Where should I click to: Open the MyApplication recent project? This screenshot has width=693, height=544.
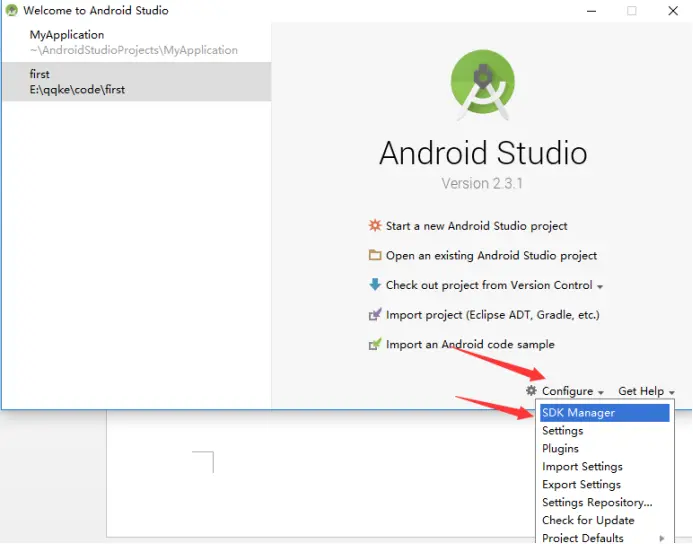137,42
